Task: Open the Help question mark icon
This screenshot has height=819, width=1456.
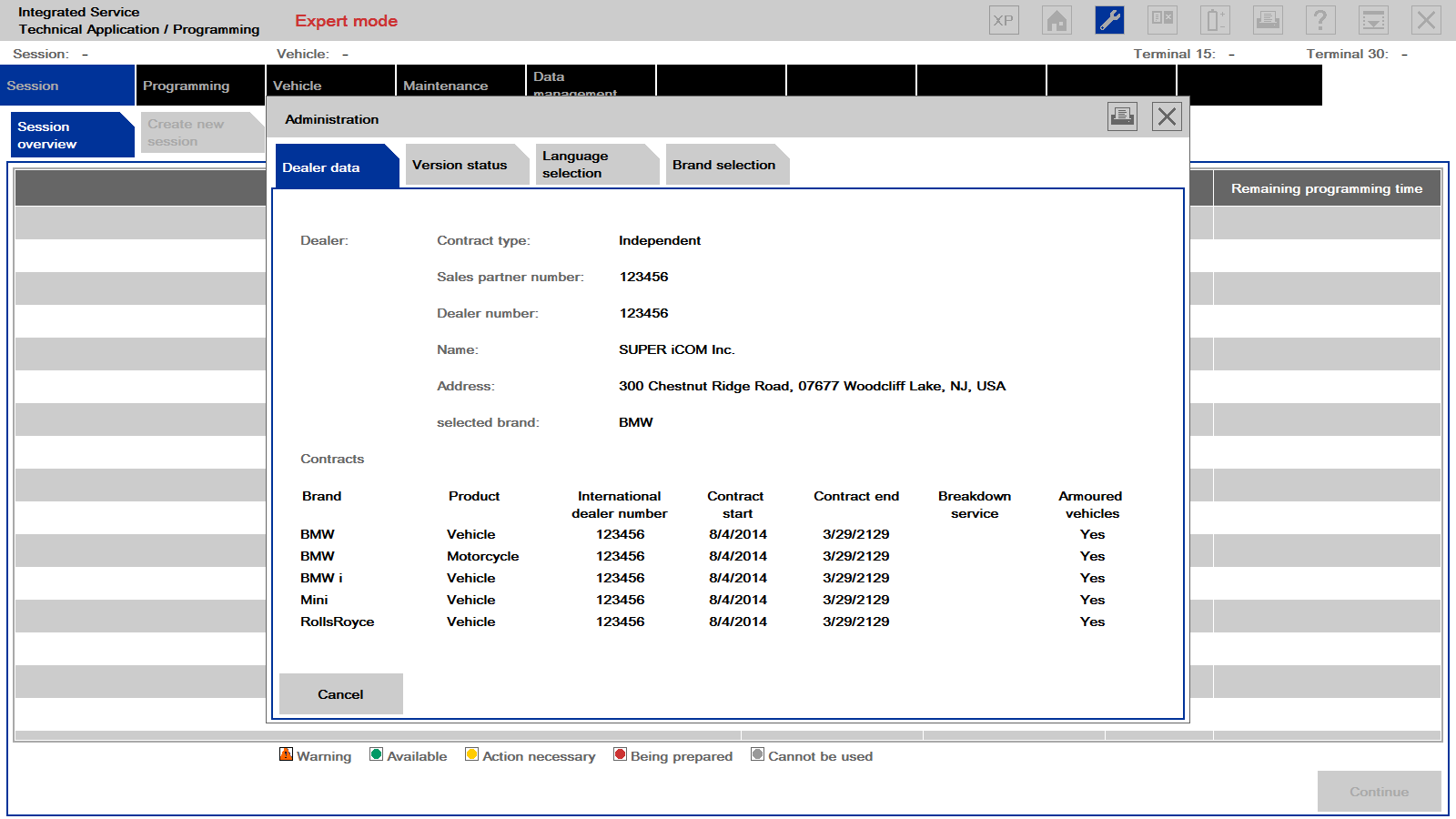Action: [x=1320, y=20]
